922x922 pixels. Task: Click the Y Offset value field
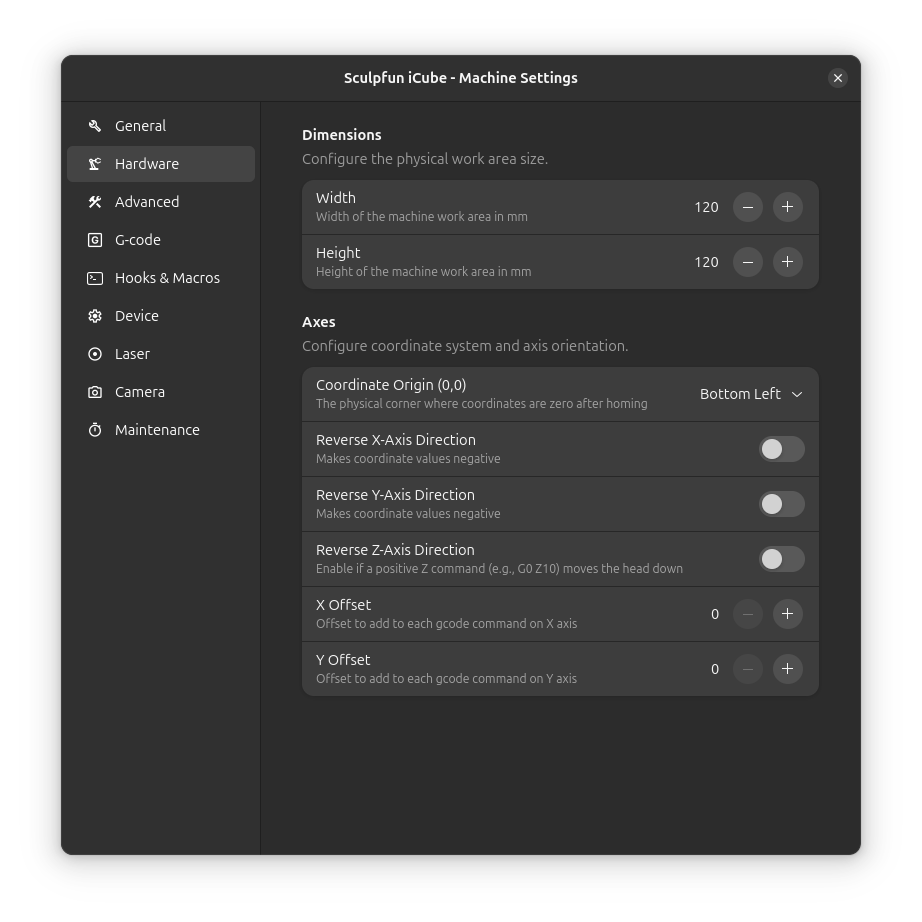(x=714, y=669)
